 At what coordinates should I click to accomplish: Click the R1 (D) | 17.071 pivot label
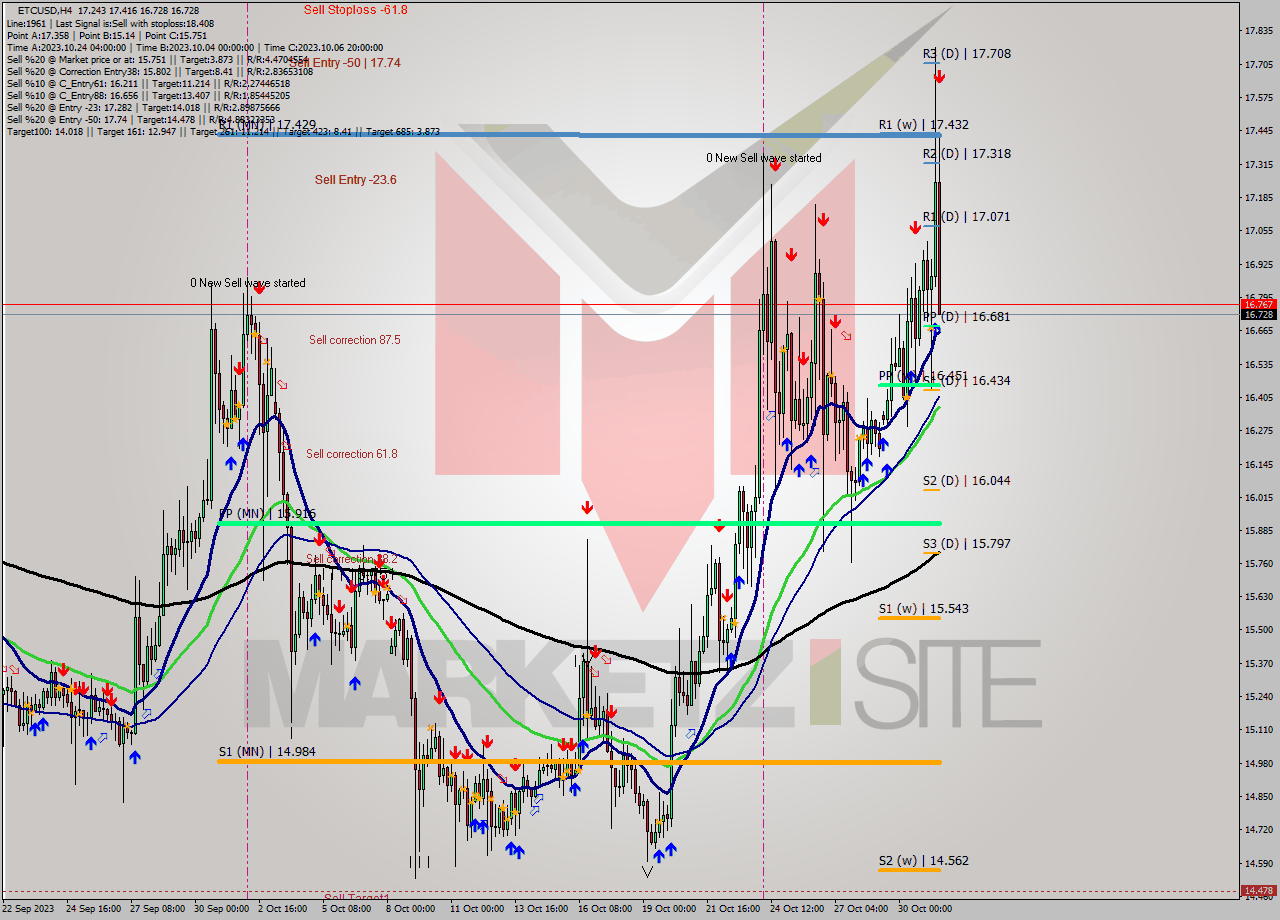click(966, 216)
